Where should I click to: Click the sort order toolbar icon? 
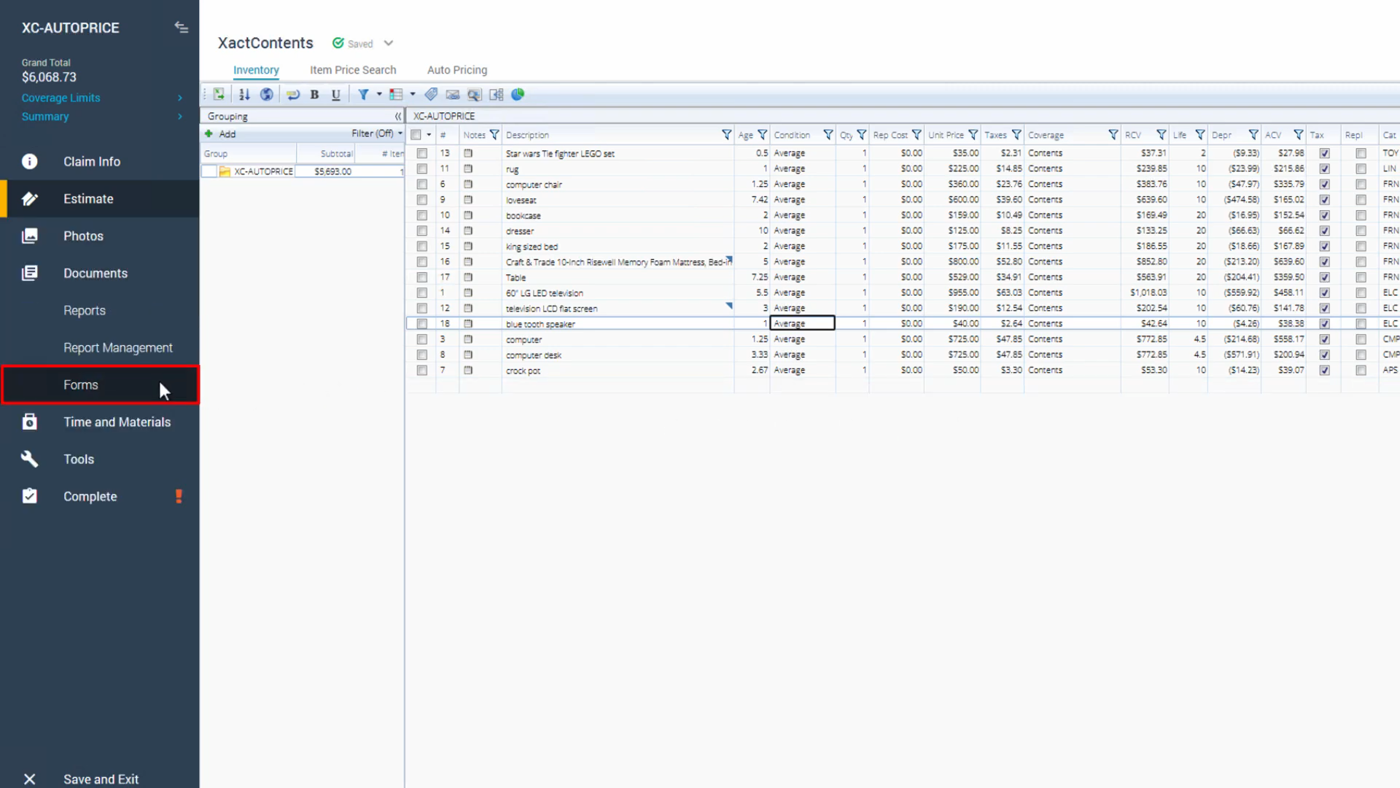pyautogui.click(x=244, y=94)
